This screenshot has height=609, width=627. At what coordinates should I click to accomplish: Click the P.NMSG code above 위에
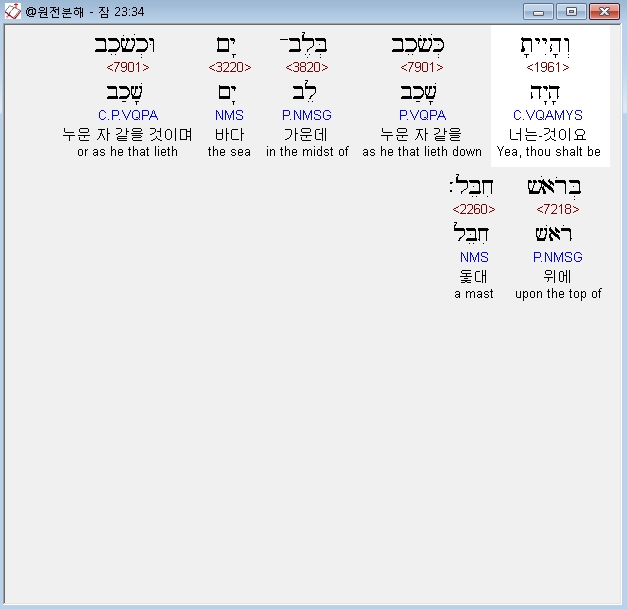coord(557,257)
